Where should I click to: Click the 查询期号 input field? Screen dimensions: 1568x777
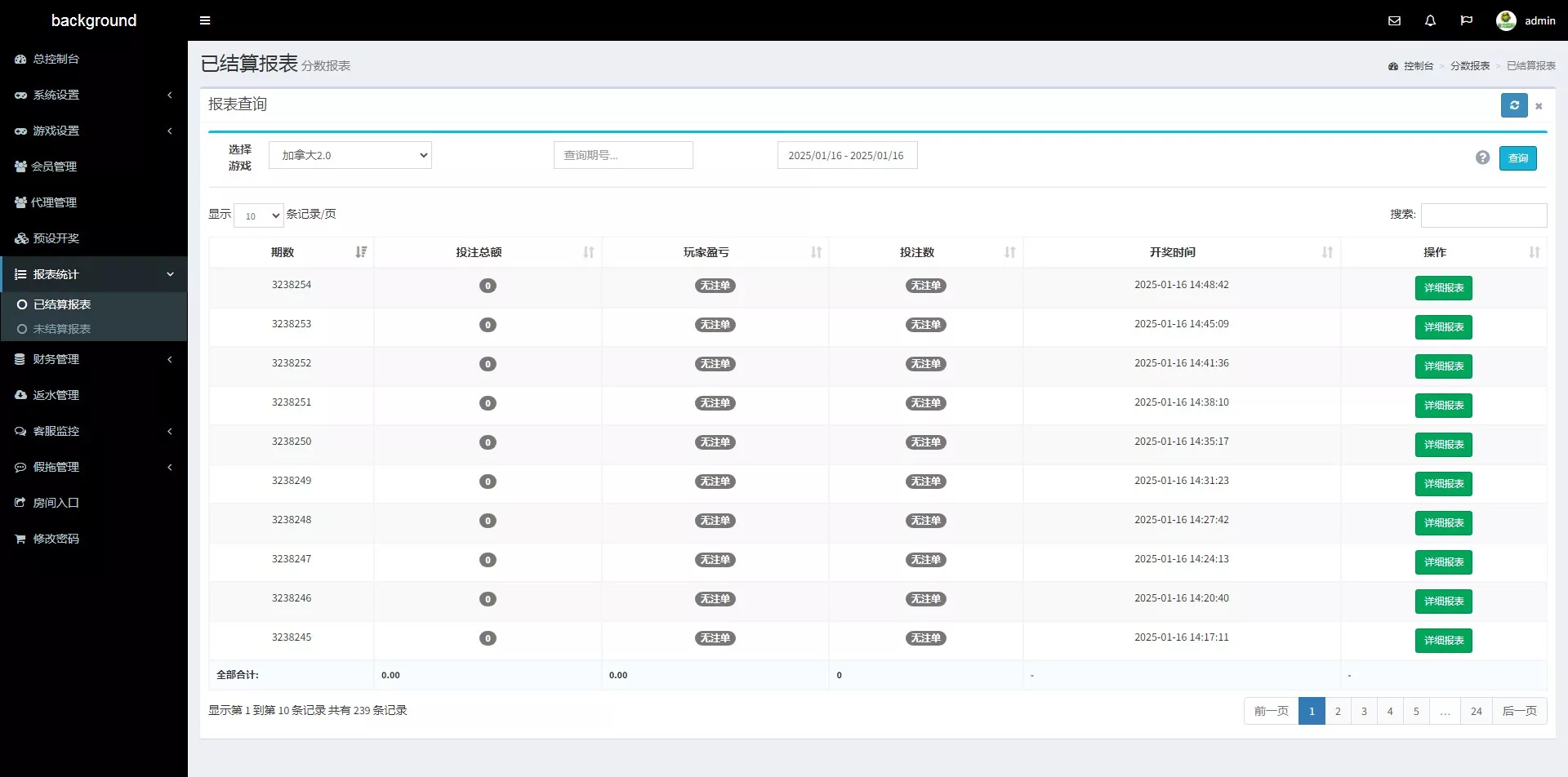[623, 155]
